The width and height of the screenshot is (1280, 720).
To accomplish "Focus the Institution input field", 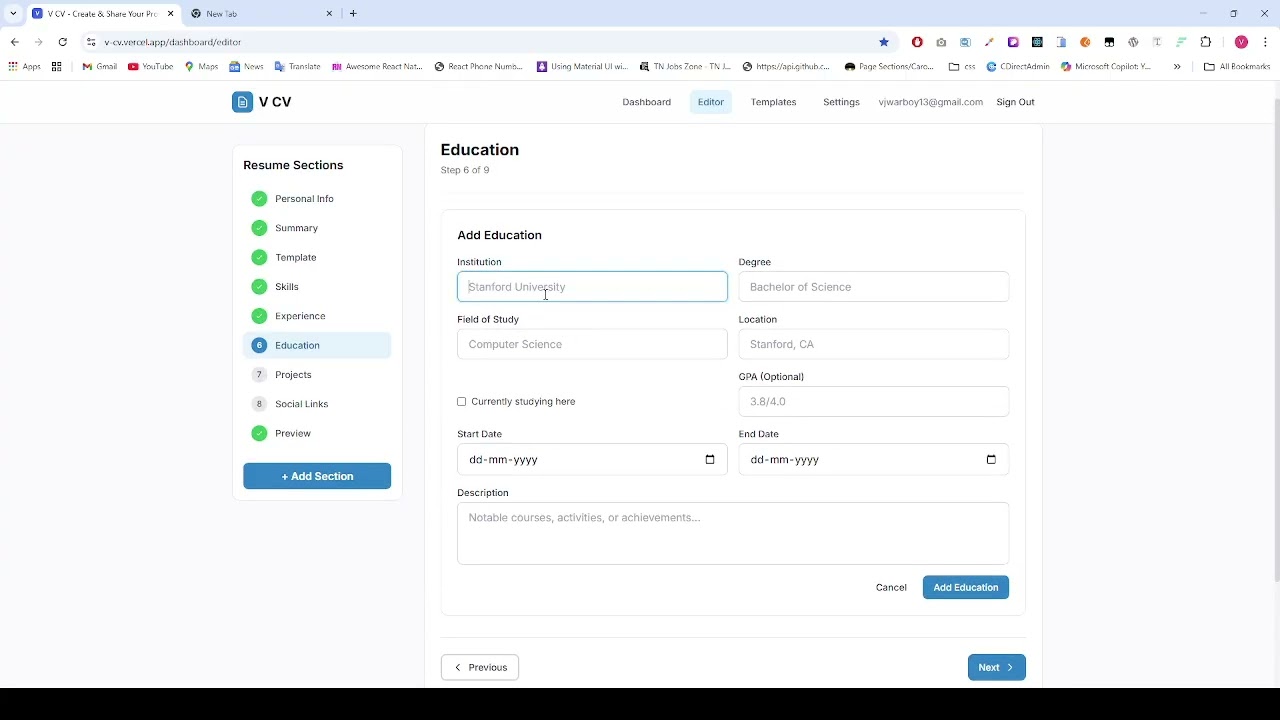I will pyautogui.click(x=592, y=287).
